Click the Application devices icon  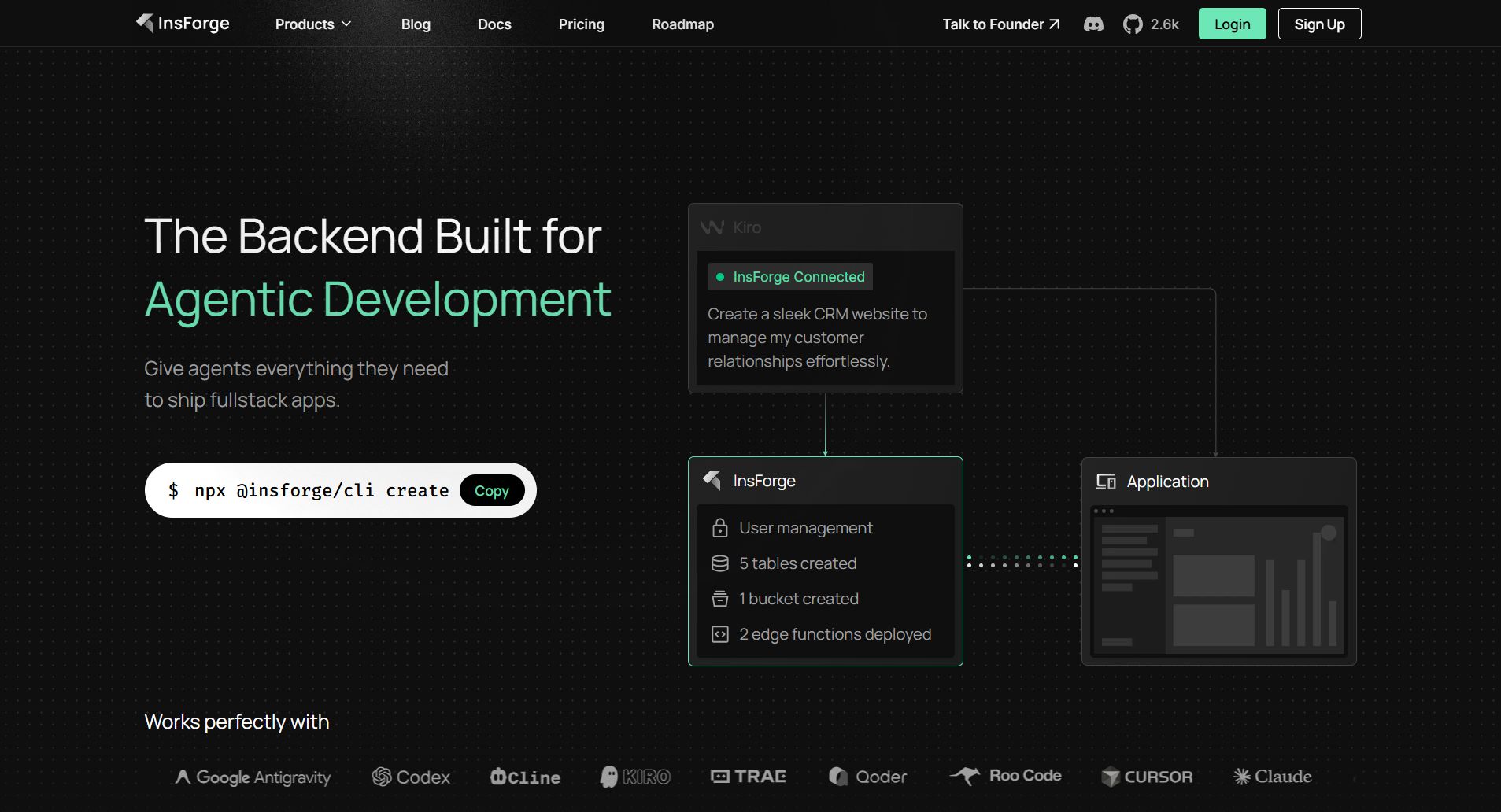click(1106, 482)
